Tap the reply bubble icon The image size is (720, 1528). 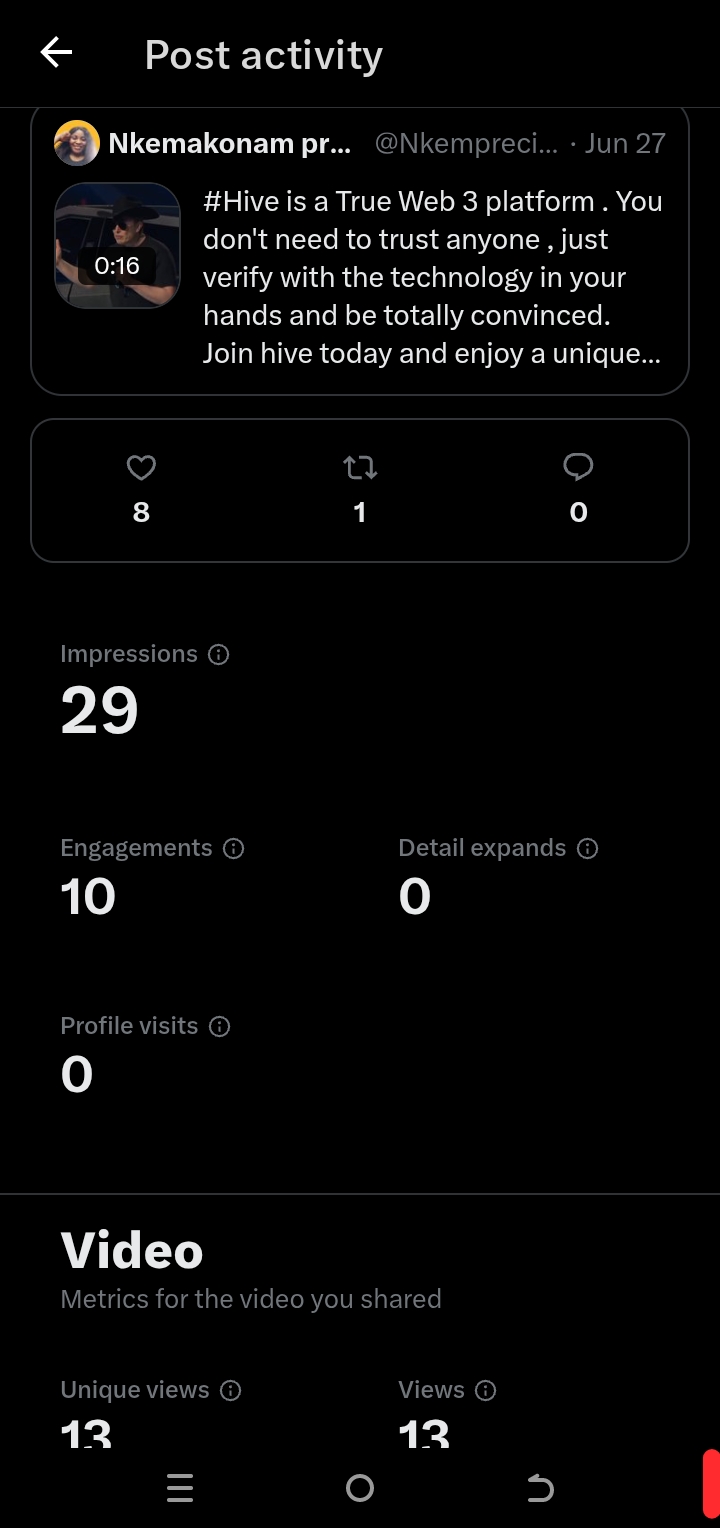578,467
